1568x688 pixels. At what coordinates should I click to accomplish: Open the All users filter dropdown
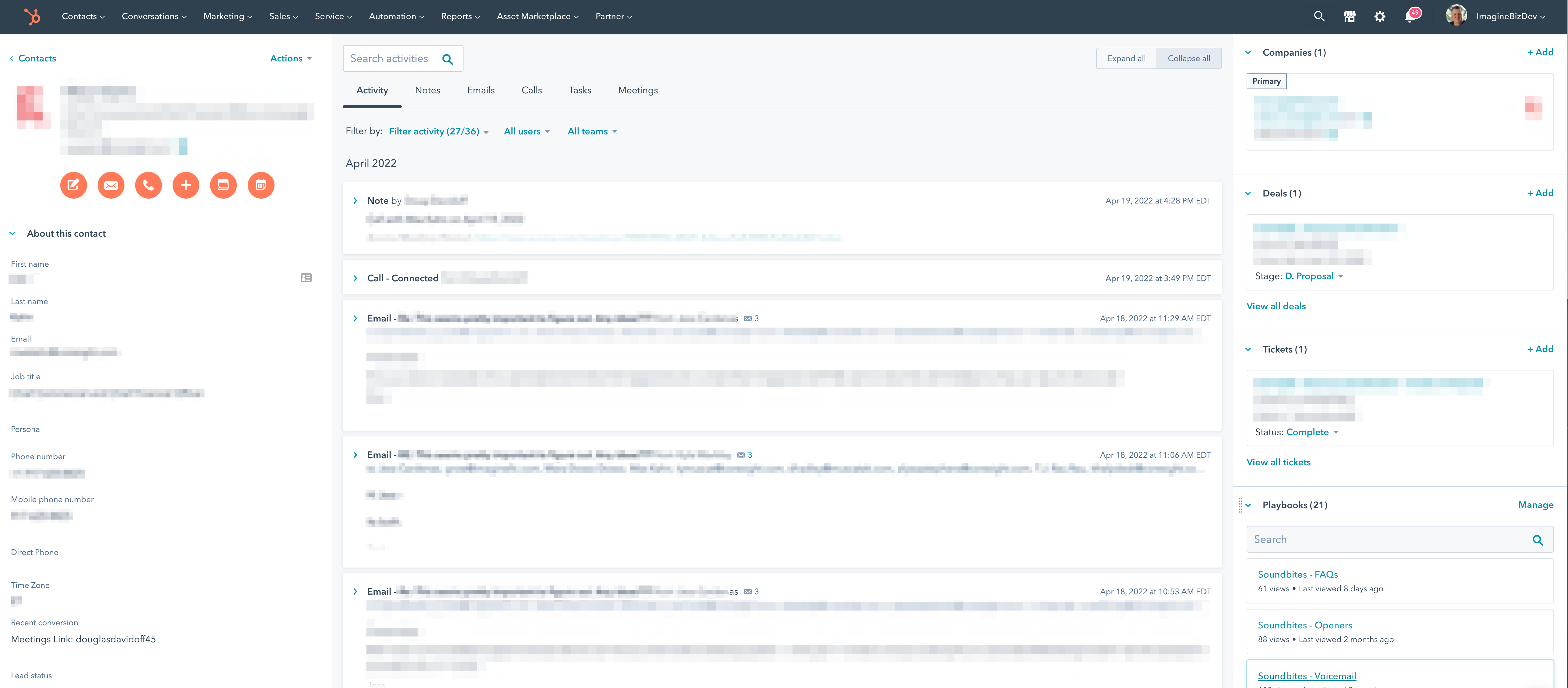pos(526,131)
